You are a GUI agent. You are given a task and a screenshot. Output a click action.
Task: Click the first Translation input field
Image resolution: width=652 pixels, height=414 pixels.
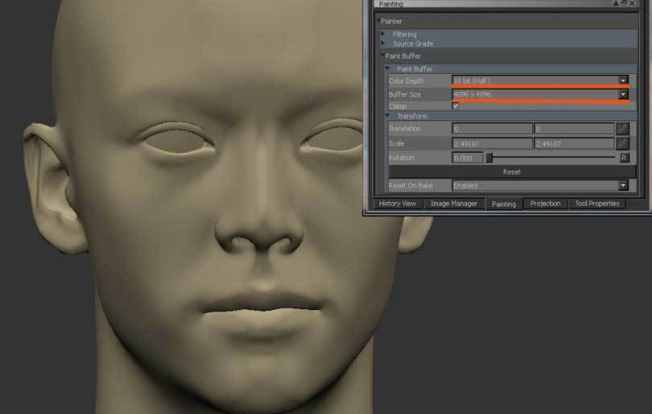[x=492, y=129]
